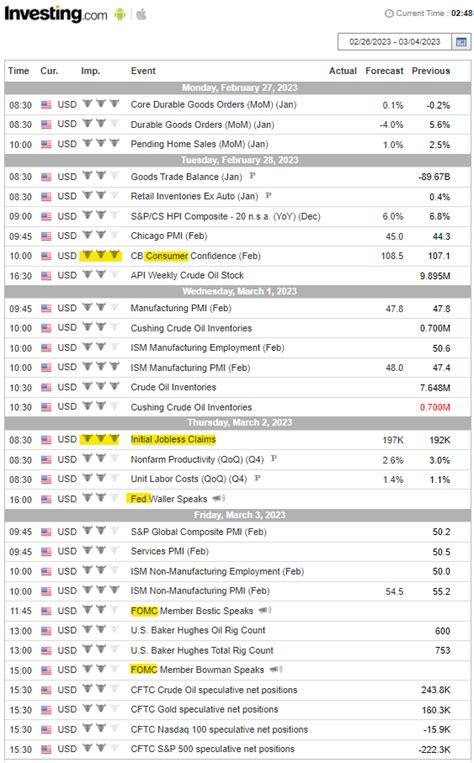
Task: Open the Android app icon
Action: click(x=120, y=15)
